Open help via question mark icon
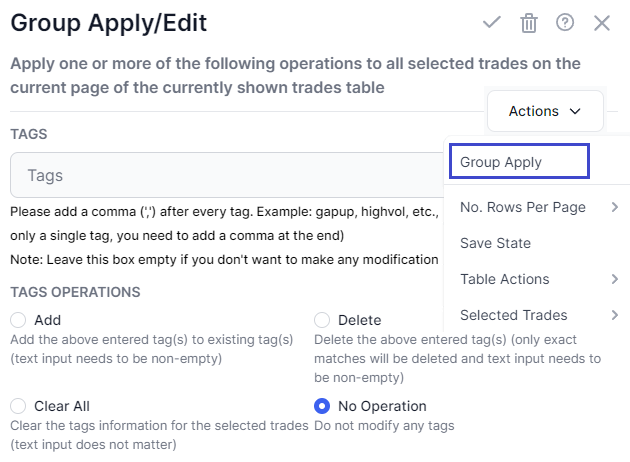The width and height of the screenshot is (630, 462). pos(565,22)
